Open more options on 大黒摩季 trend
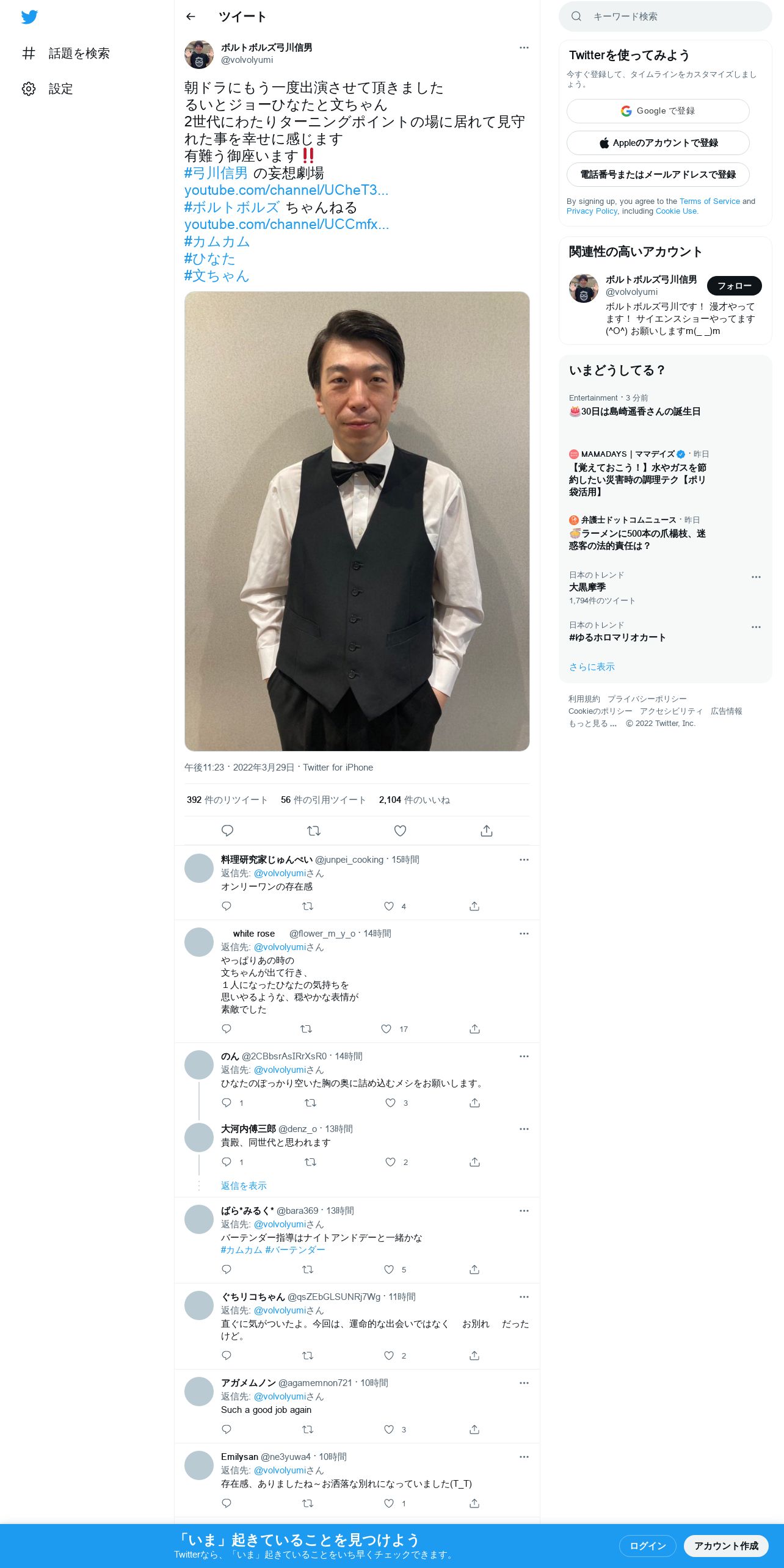Viewport: 784px width, 1568px height. (x=756, y=577)
